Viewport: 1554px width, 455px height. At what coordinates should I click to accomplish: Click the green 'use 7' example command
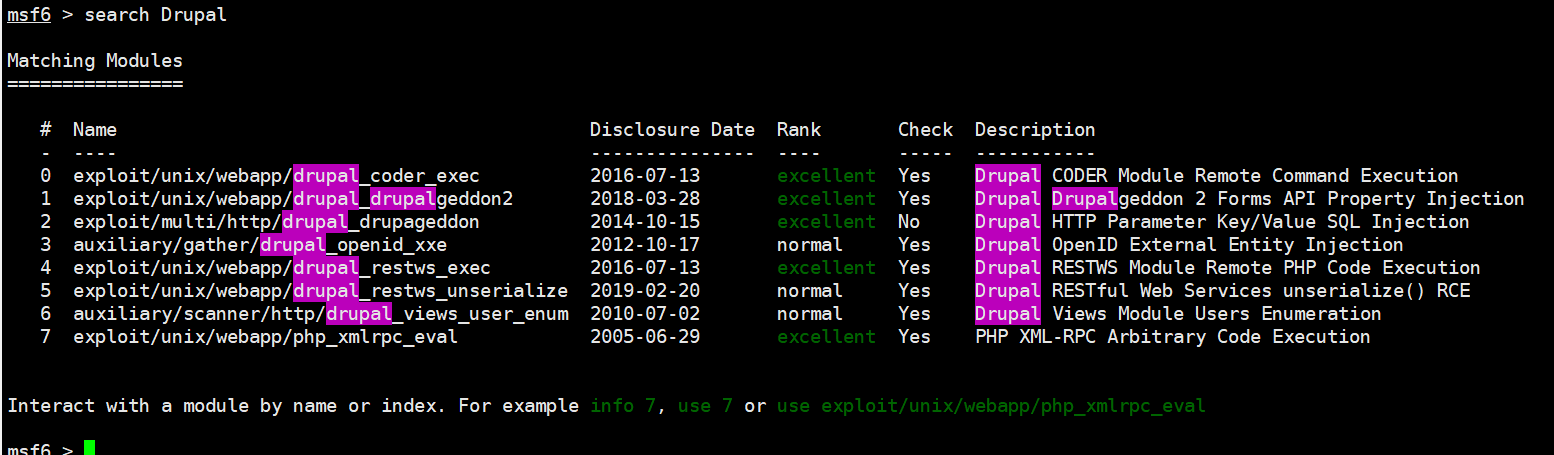click(x=706, y=406)
